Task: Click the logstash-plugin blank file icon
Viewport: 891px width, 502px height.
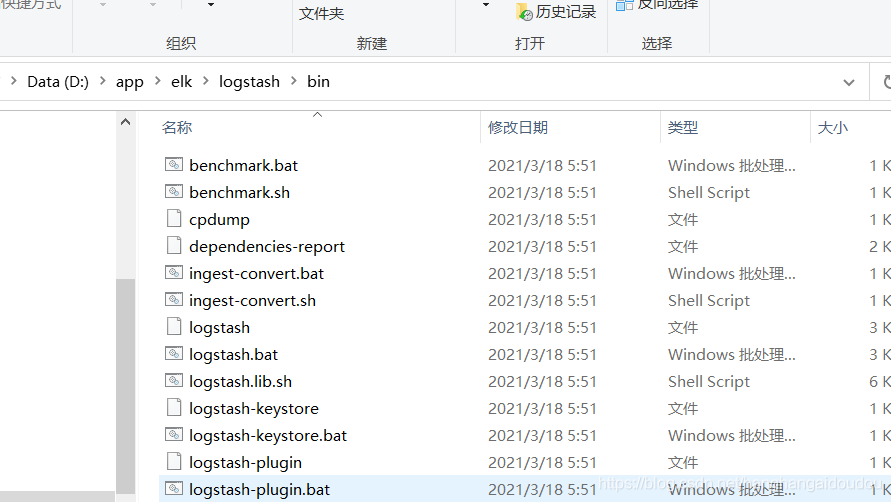Action: pyautogui.click(x=174, y=462)
